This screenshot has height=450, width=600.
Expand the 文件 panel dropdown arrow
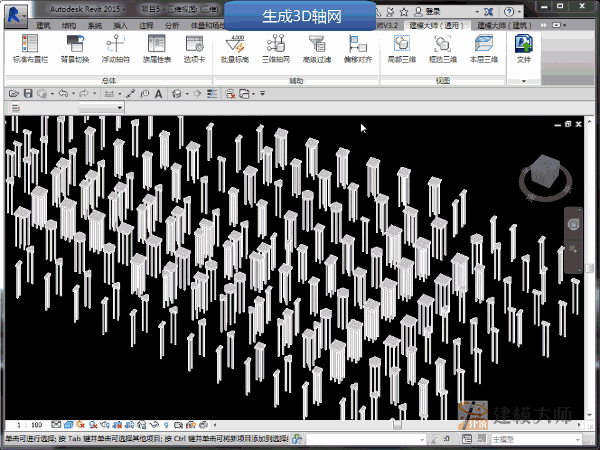[523, 81]
